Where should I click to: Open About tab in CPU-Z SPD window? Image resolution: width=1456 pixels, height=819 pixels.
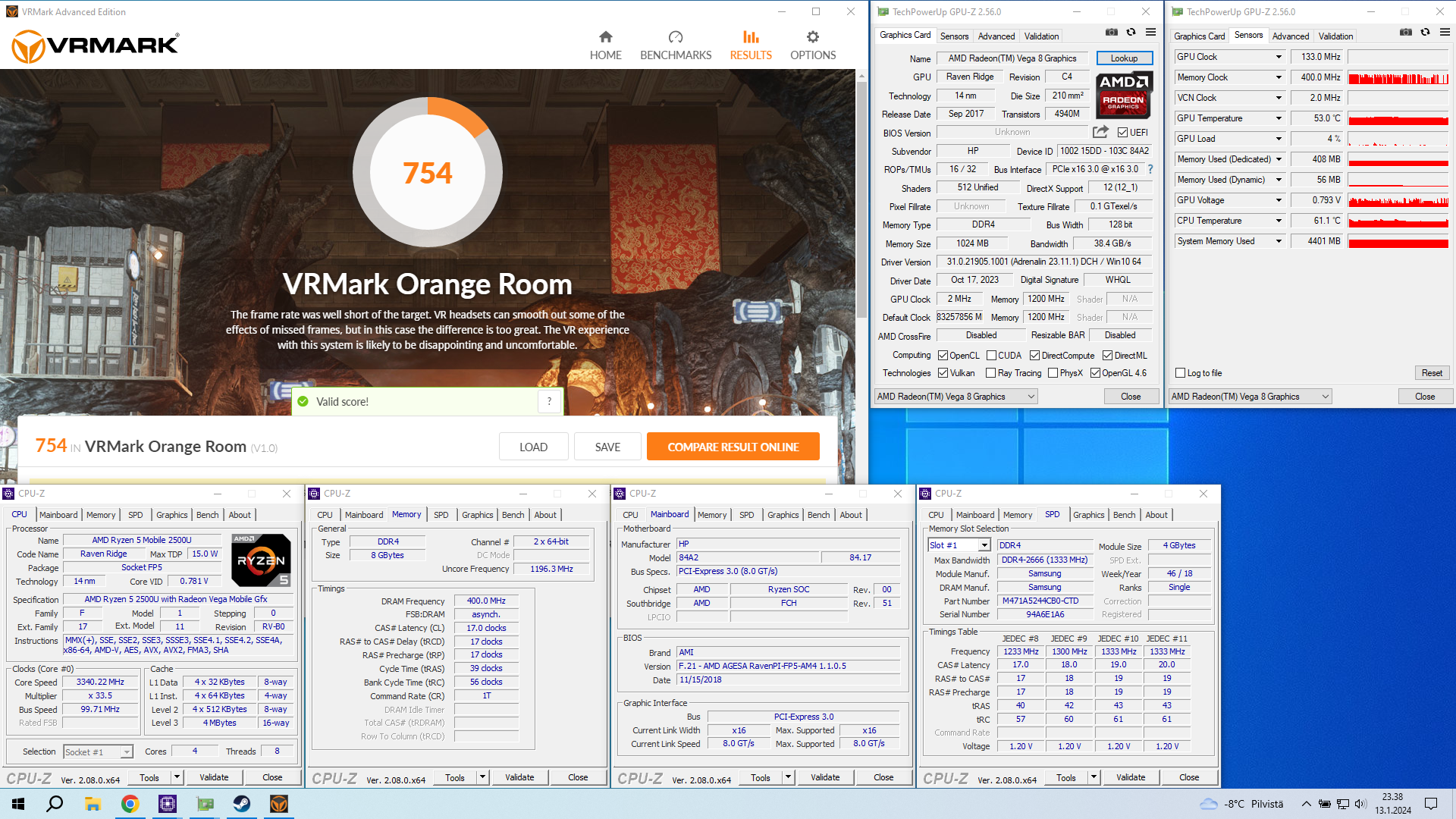click(x=1156, y=514)
